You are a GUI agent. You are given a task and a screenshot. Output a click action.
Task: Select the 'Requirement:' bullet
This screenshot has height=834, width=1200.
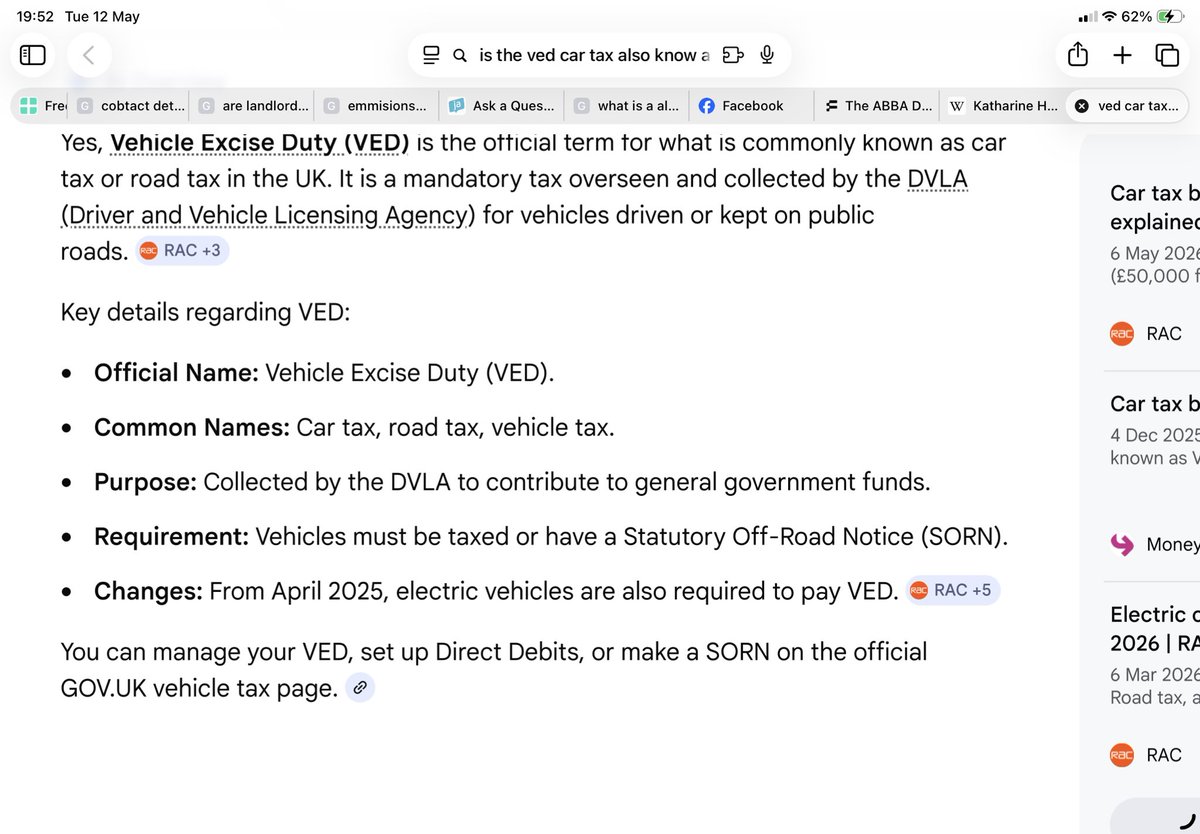551,536
